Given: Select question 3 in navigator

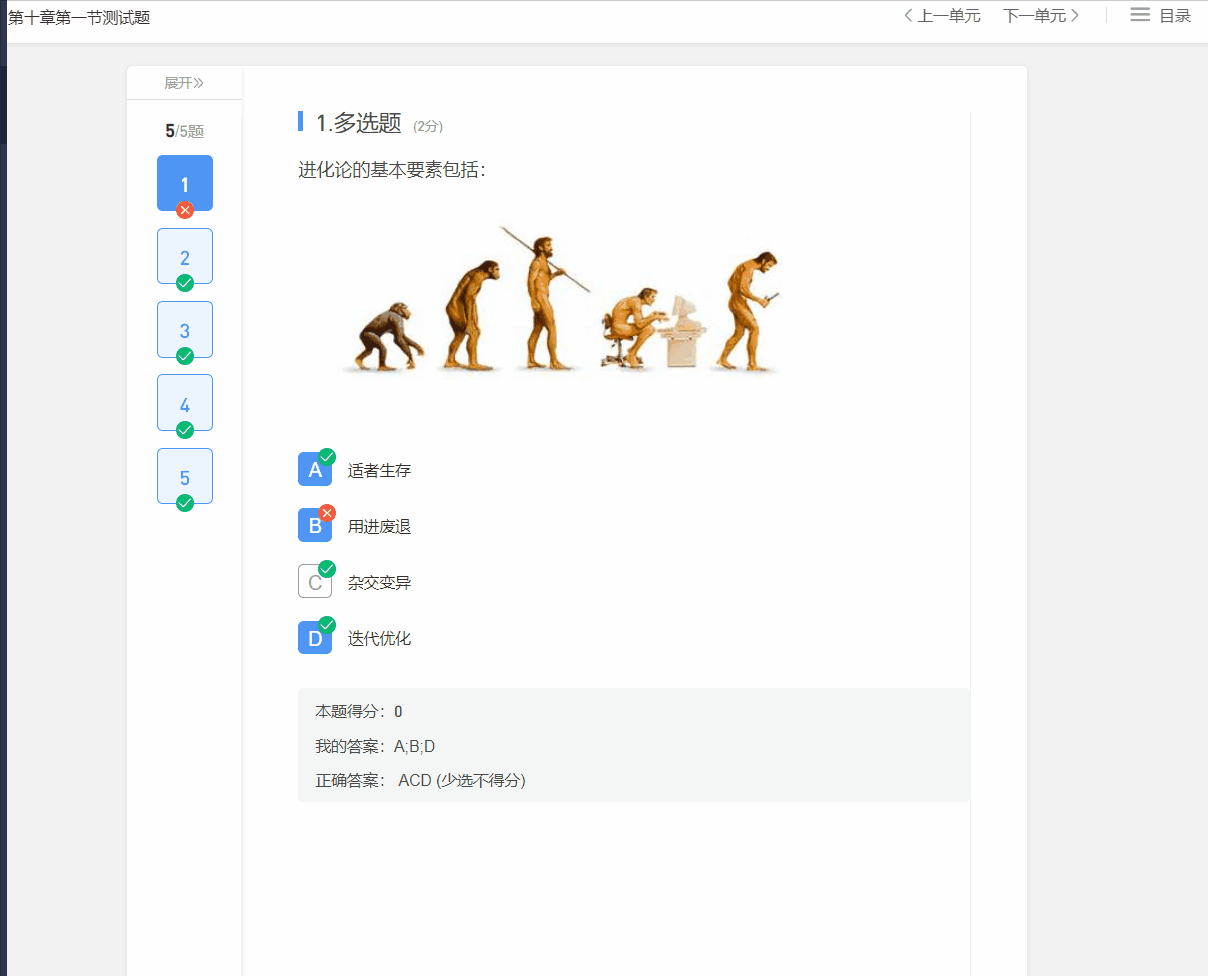Looking at the screenshot, I should click(x=185, y=330).
